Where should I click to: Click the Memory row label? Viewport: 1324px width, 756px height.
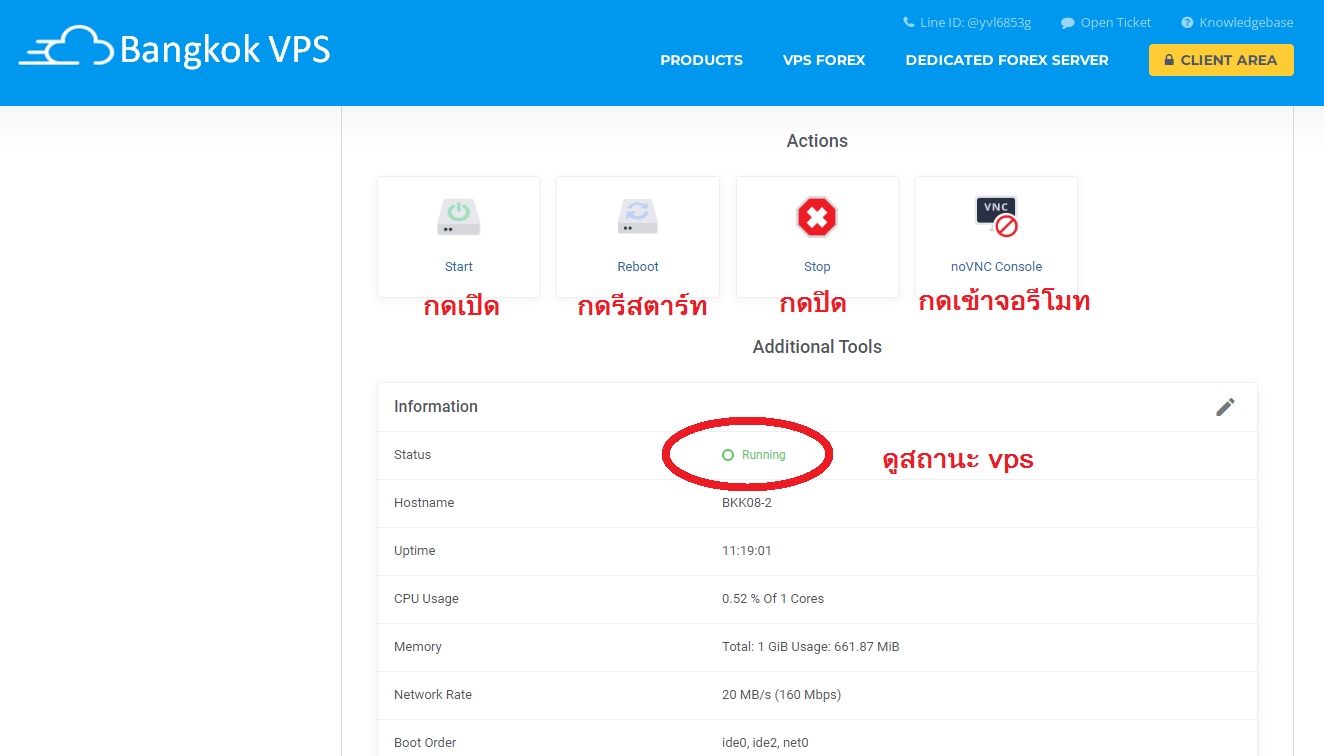click(x=418, y=647)
